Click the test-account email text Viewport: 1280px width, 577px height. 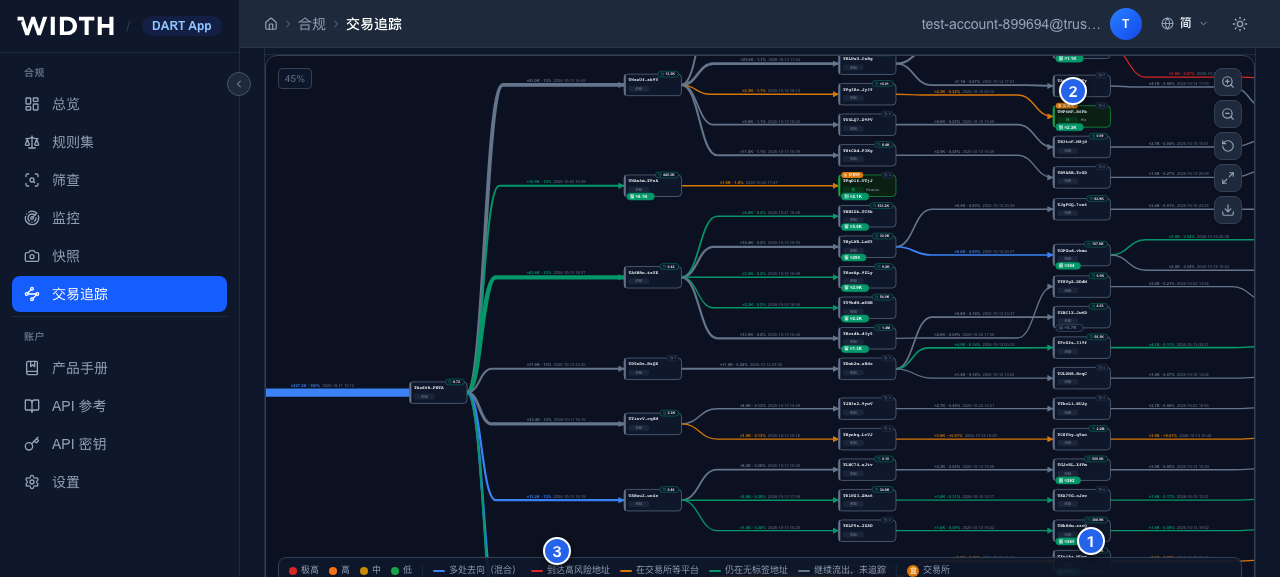coord(1011,24)
